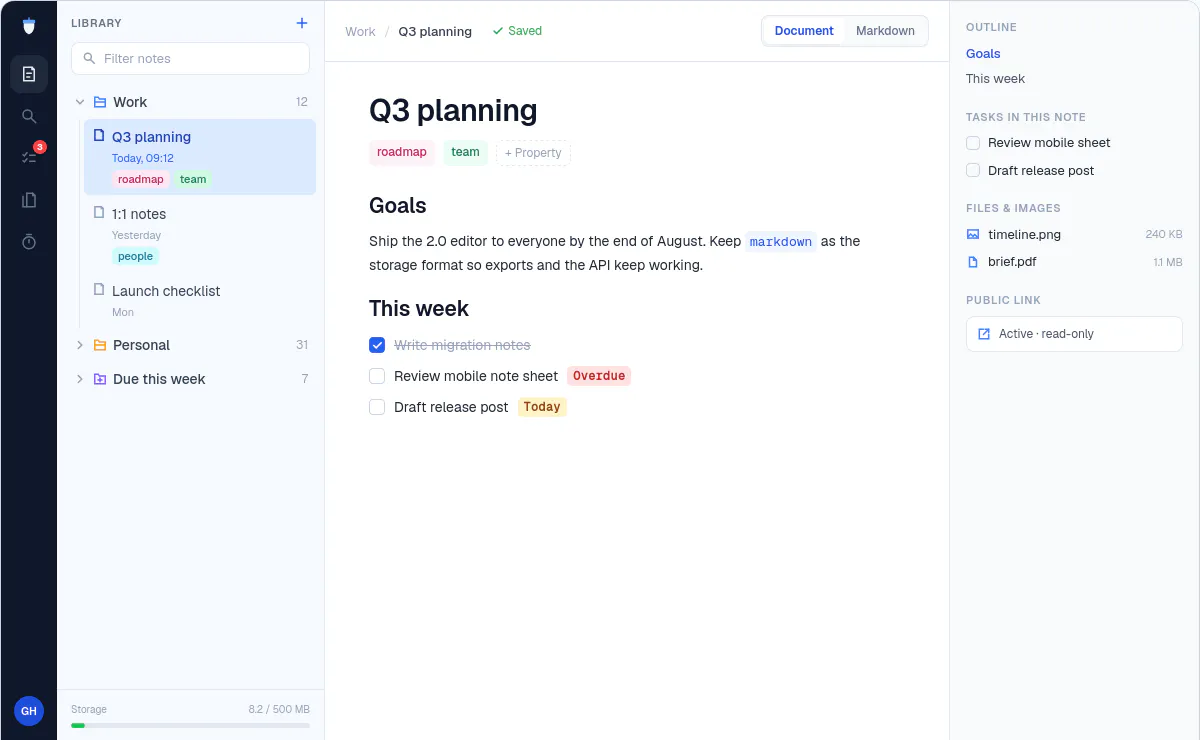Add a new note with plus icon

tap(302, 23)
